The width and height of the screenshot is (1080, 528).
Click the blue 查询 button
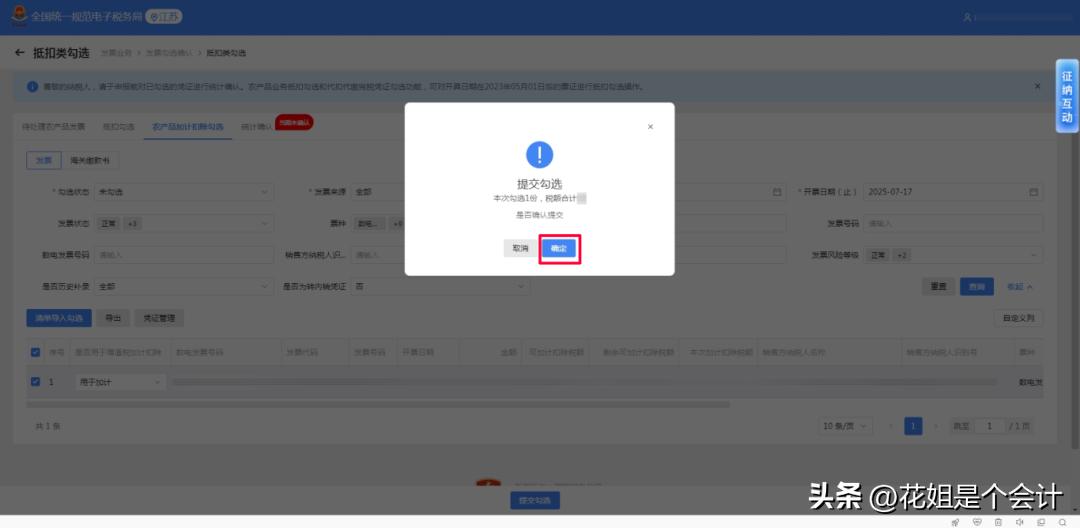pyautogui.click(x=977, y=287)
